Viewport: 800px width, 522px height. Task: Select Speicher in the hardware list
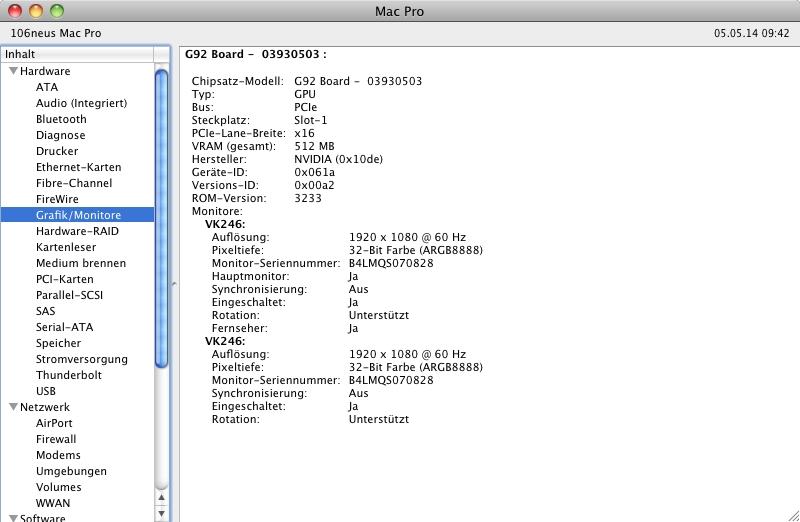pyautogui.click(x=58, y=343)
